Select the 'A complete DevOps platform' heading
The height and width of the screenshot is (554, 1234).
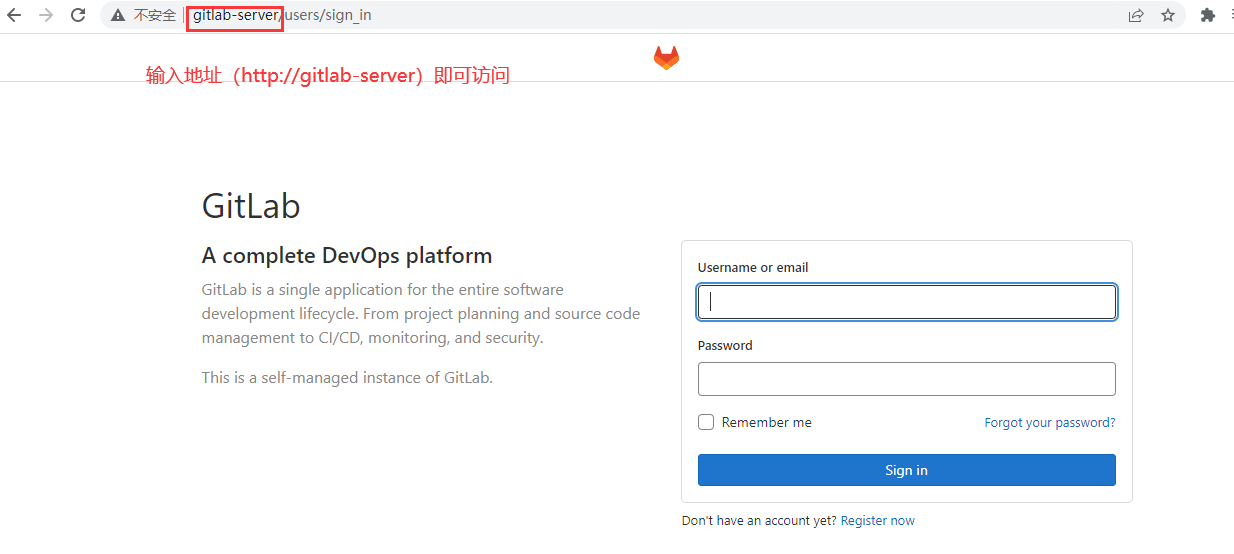[x=347, y=255]
